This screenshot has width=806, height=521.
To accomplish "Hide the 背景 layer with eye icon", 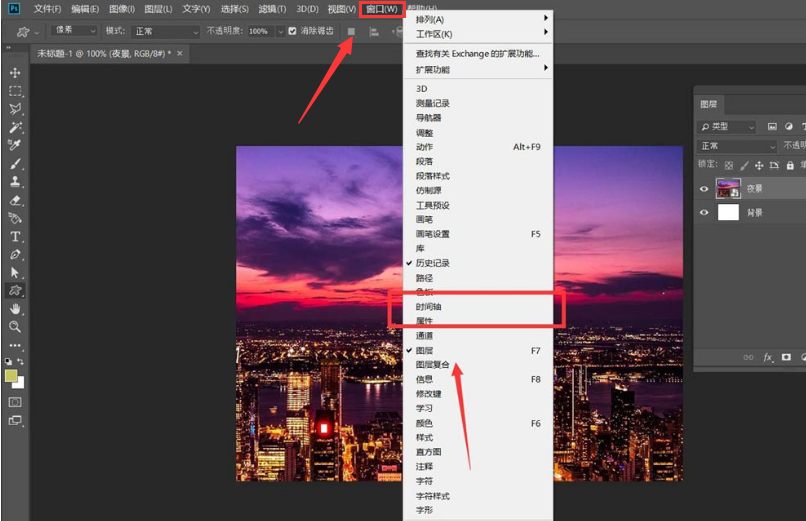I will pos(704,213).
